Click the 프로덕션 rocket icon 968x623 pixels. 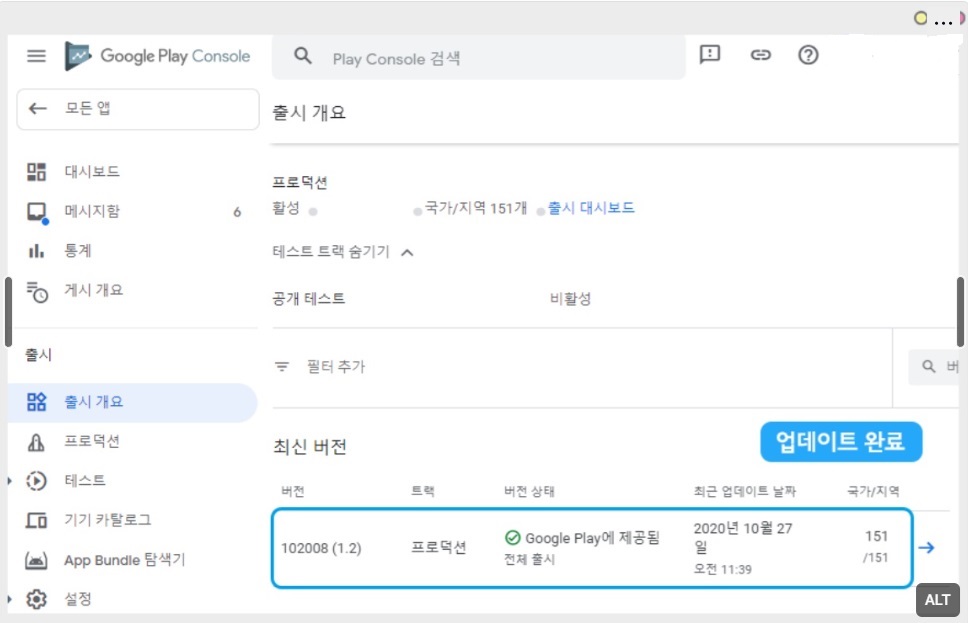pyautogui.click(x=36, y=442)
